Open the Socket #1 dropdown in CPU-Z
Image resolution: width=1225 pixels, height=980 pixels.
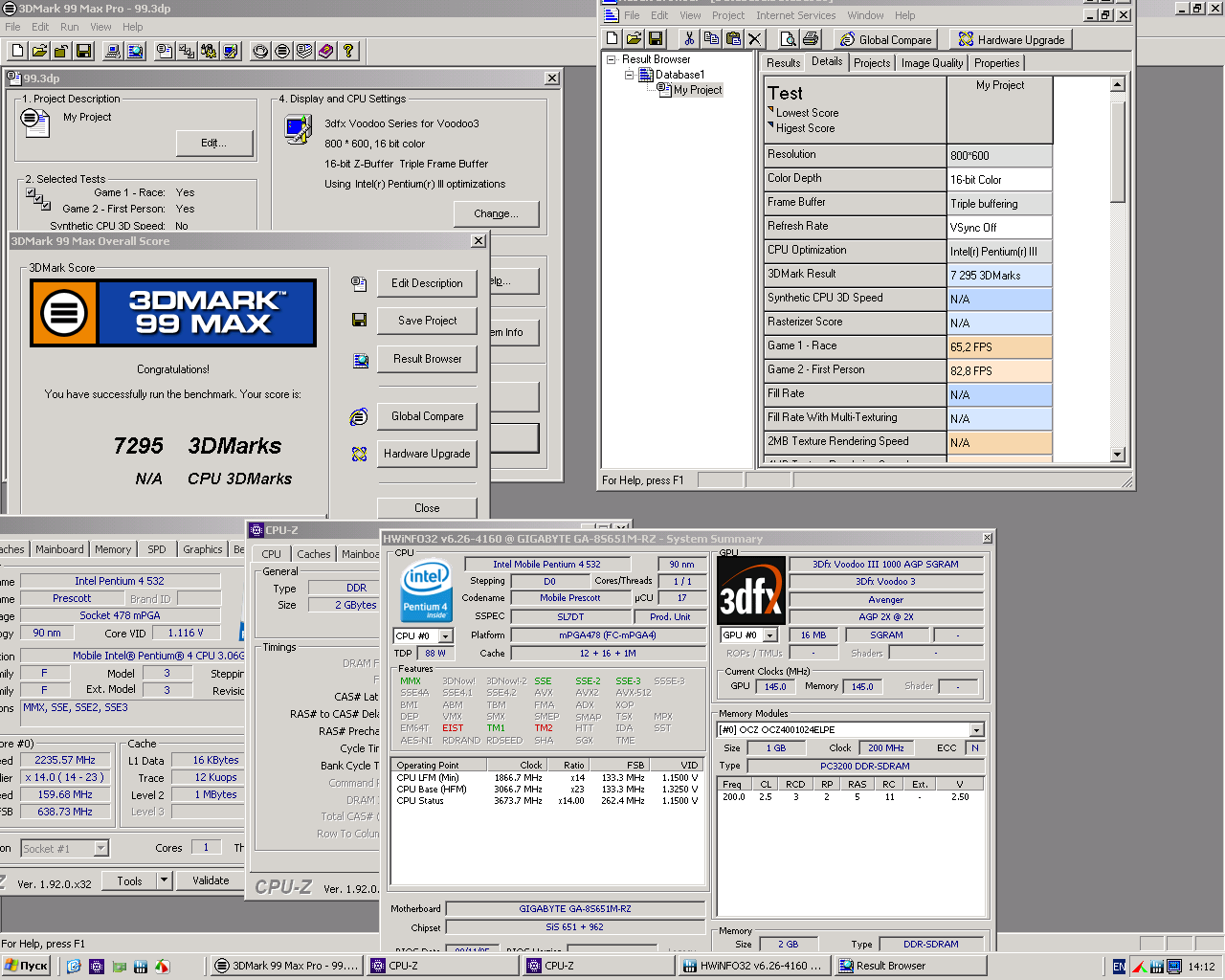100,848
